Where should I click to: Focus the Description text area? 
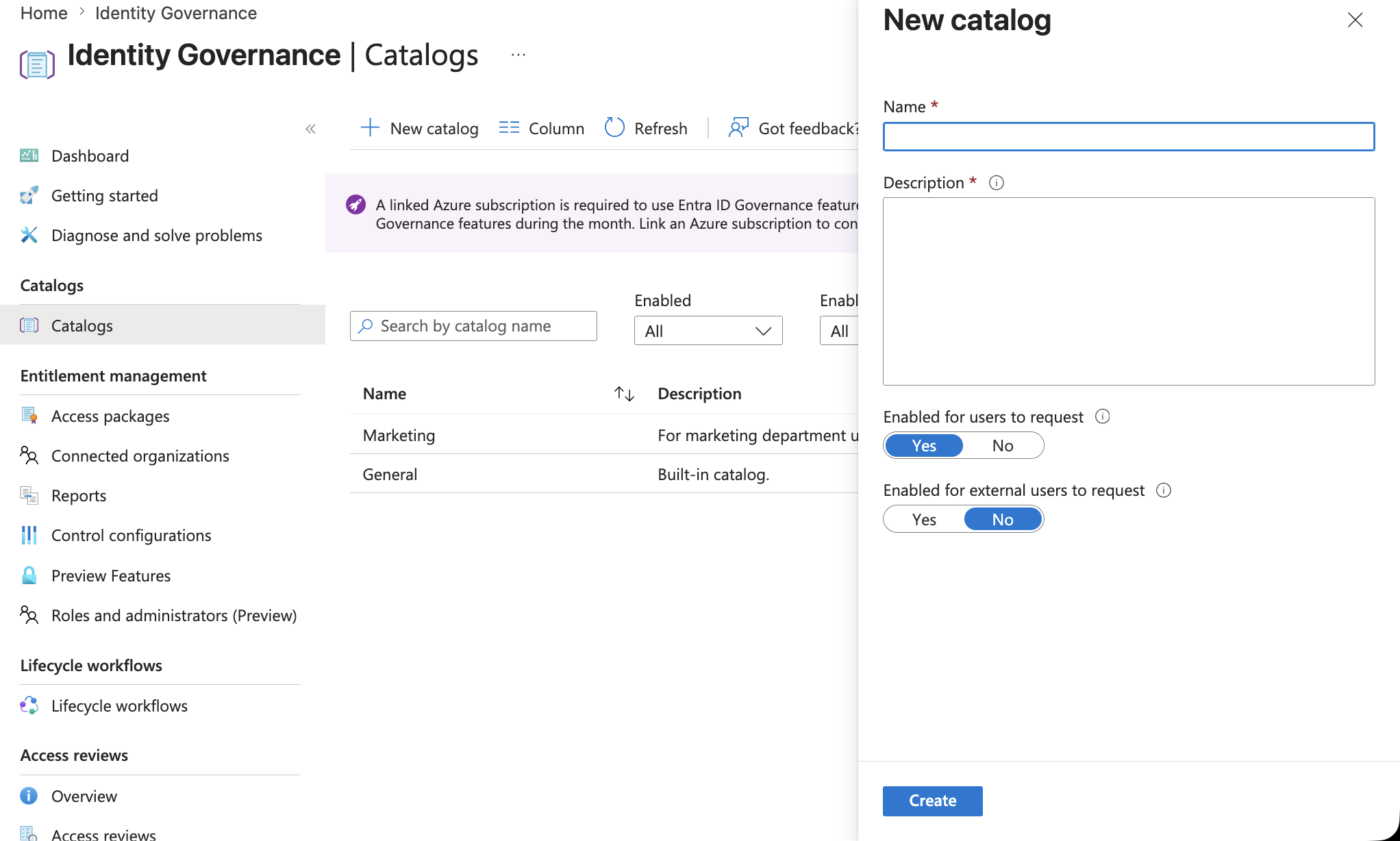1129,291
